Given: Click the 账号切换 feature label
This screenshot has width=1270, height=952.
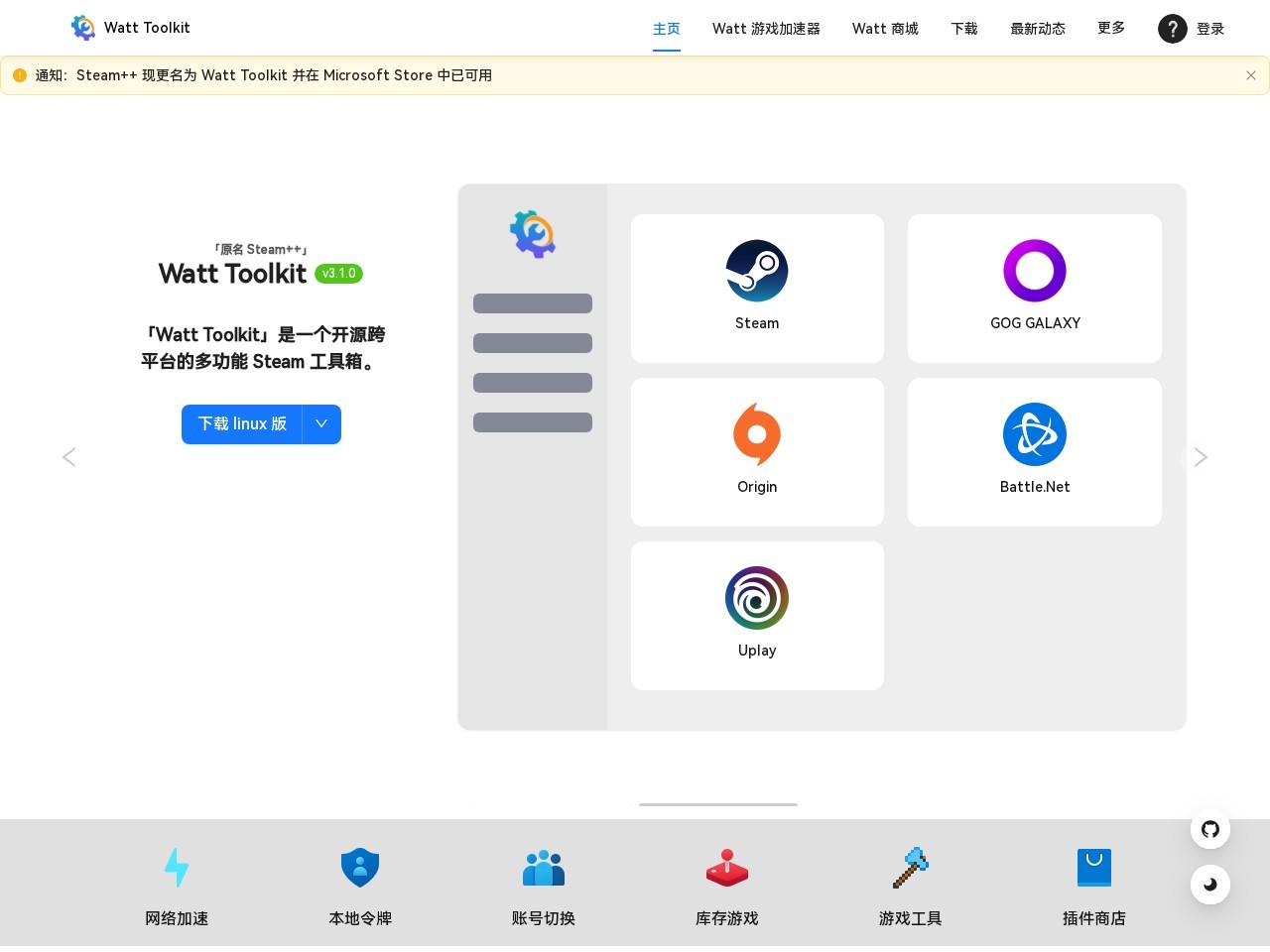Looking at the screenshot, I should 544,918.
